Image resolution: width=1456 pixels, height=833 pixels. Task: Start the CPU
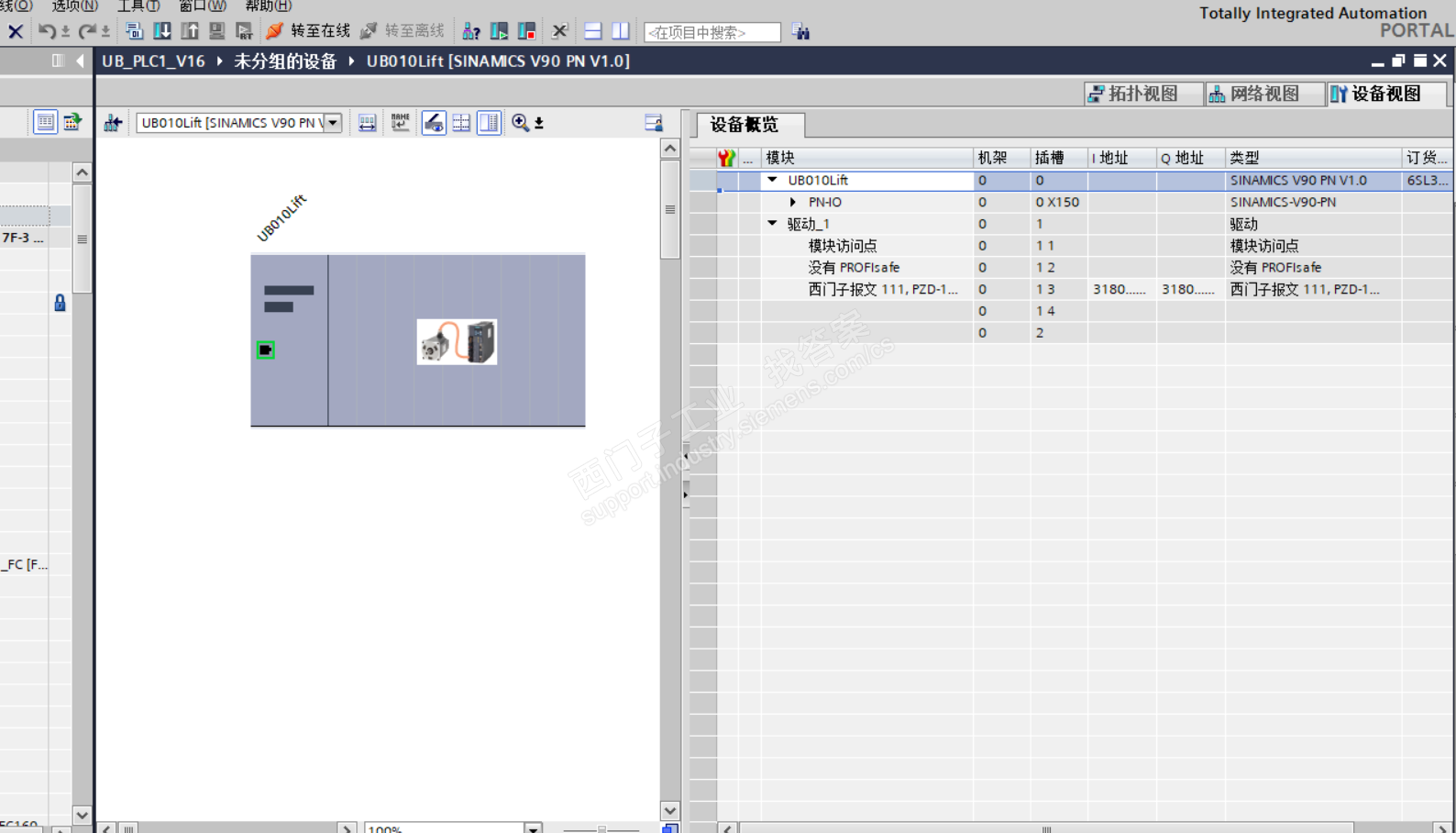pos(500,31)
